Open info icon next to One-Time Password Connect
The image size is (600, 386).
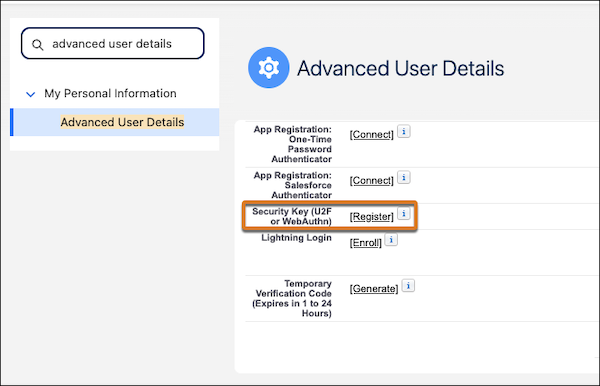pyautogui.click(x=404, y=131)
